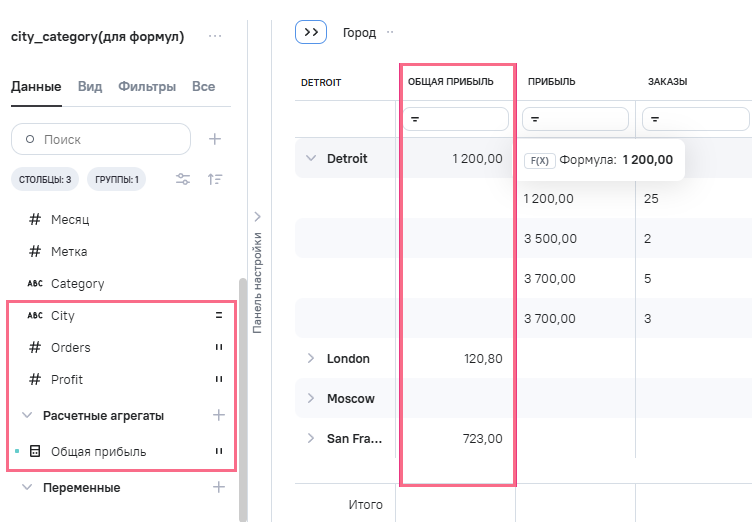This screenshot has width=752, height=522.
Task: Open the settings sliders icon
Action: (x=183, y=180)
